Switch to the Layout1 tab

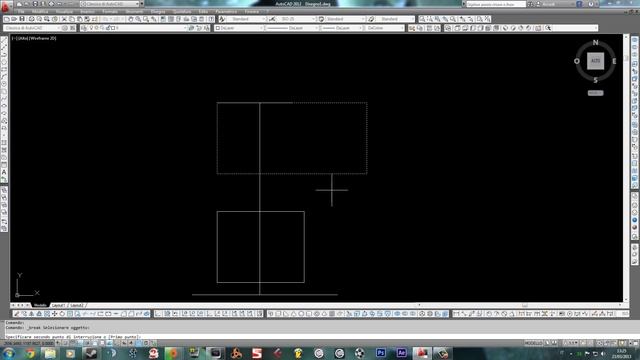[58, 305]
